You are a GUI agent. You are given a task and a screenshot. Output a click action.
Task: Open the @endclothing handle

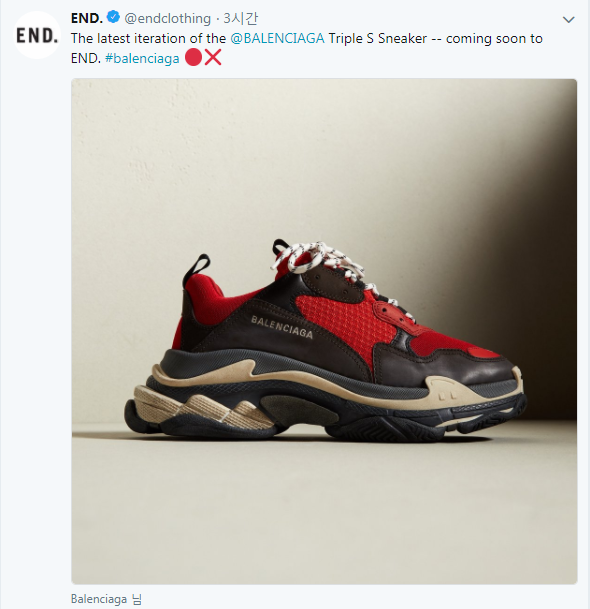167,18
